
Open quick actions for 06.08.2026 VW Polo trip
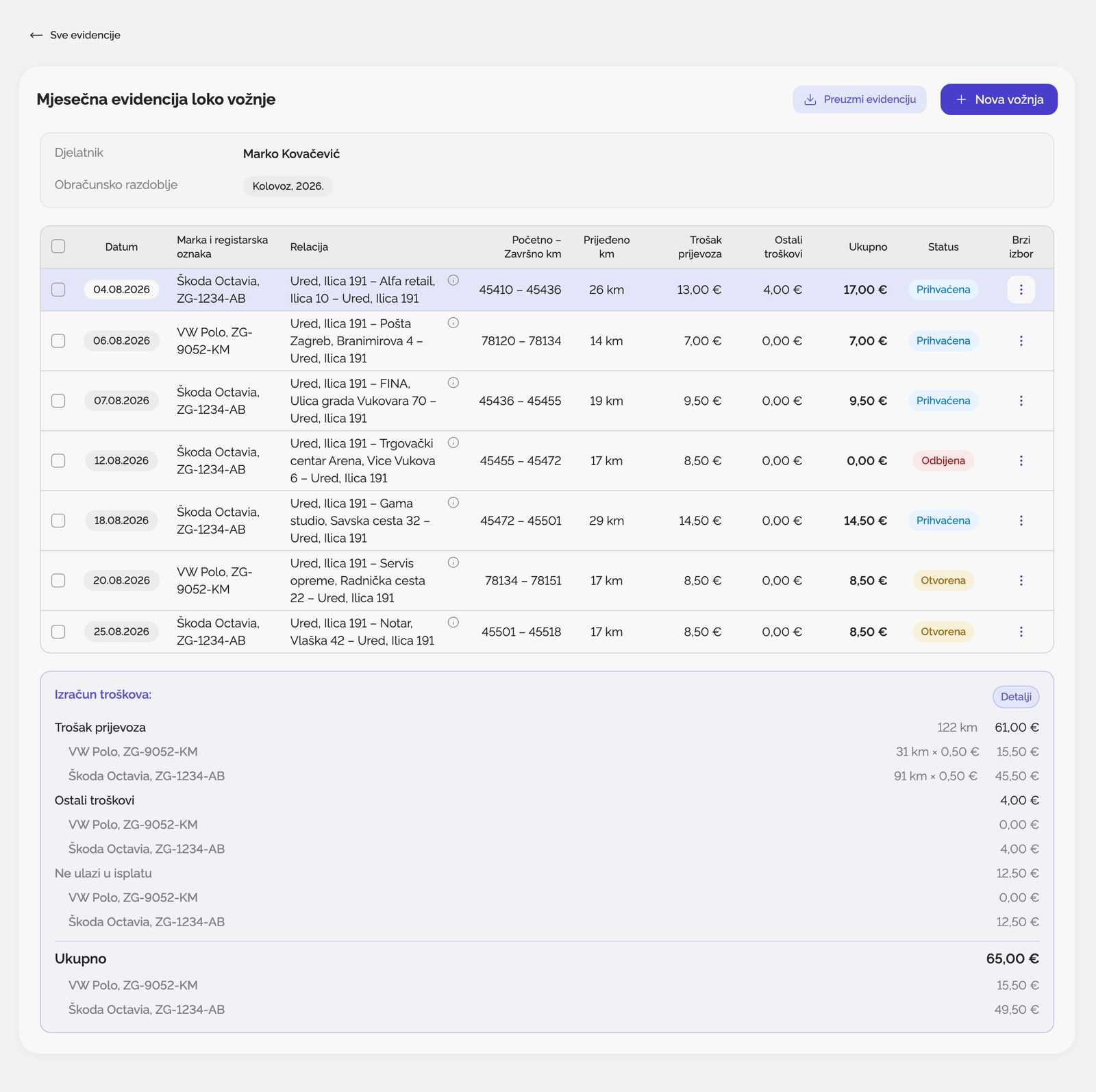point(1021,341)
